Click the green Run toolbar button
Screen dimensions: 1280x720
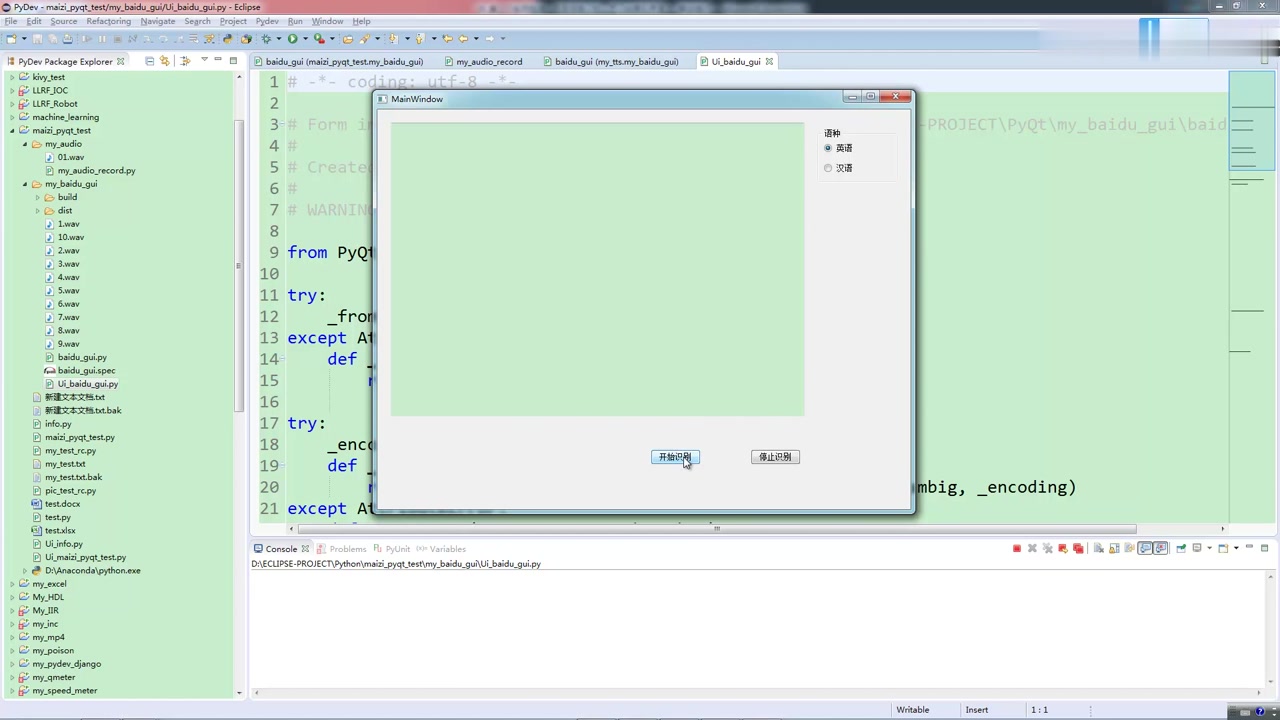click(292, 39)
